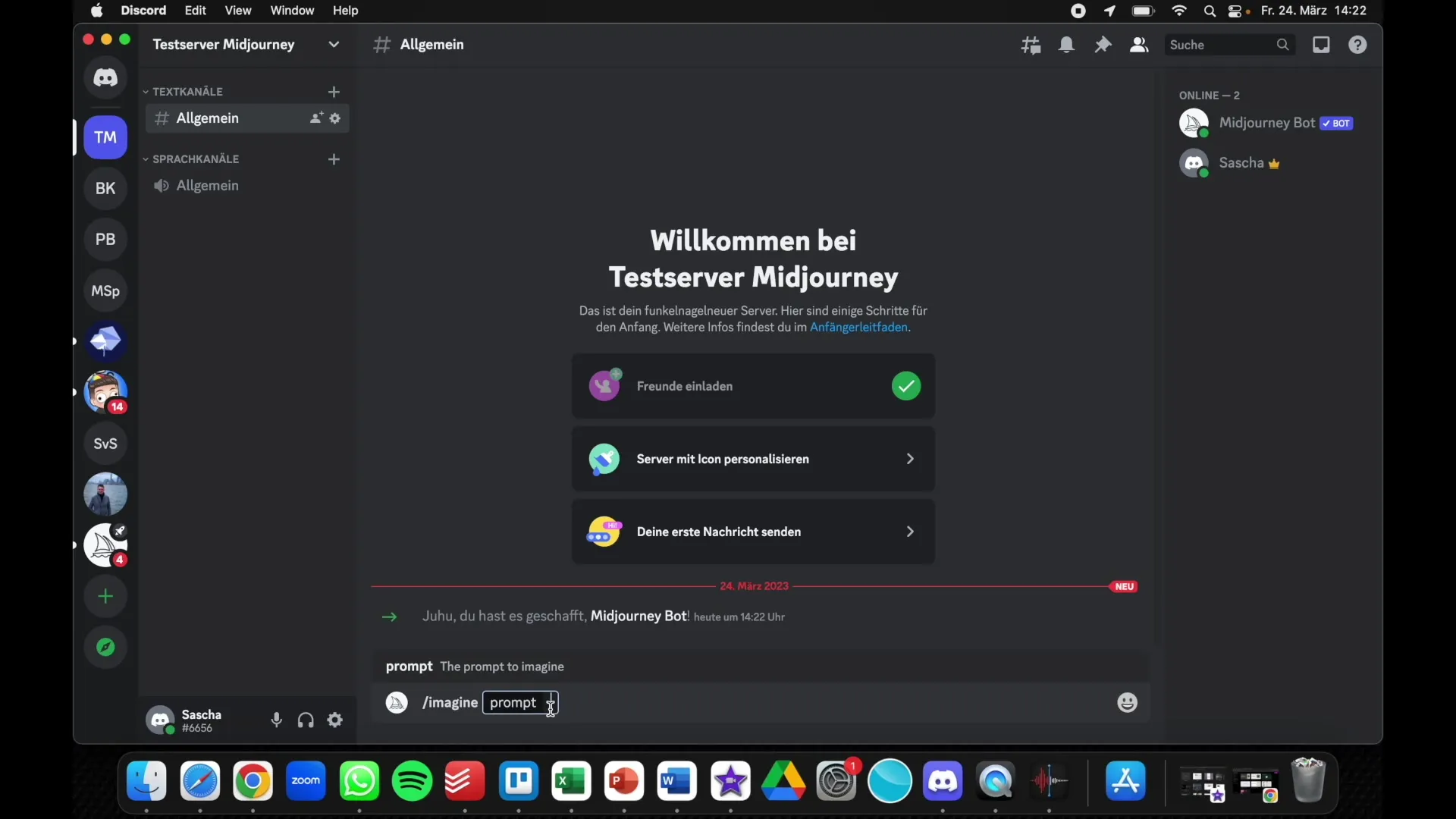1456x819 pixels.
Task: Switch to the BK server
Action: (105, 188)
